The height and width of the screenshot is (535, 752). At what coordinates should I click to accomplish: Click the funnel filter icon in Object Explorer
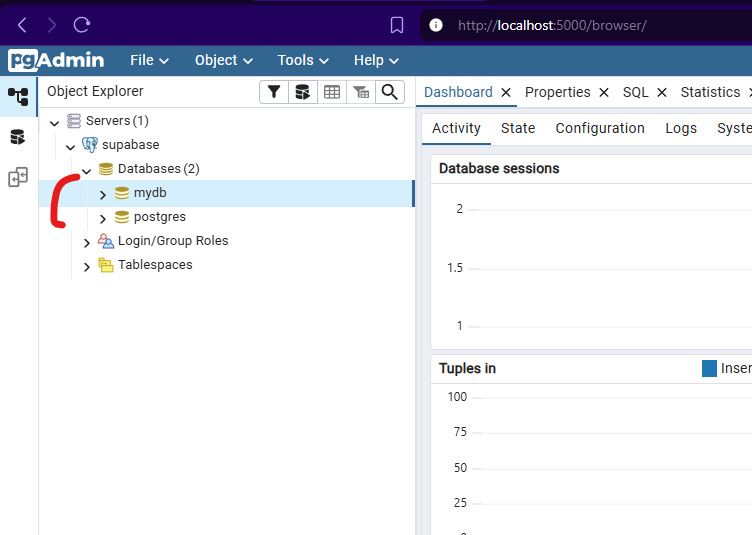[273, 92]
